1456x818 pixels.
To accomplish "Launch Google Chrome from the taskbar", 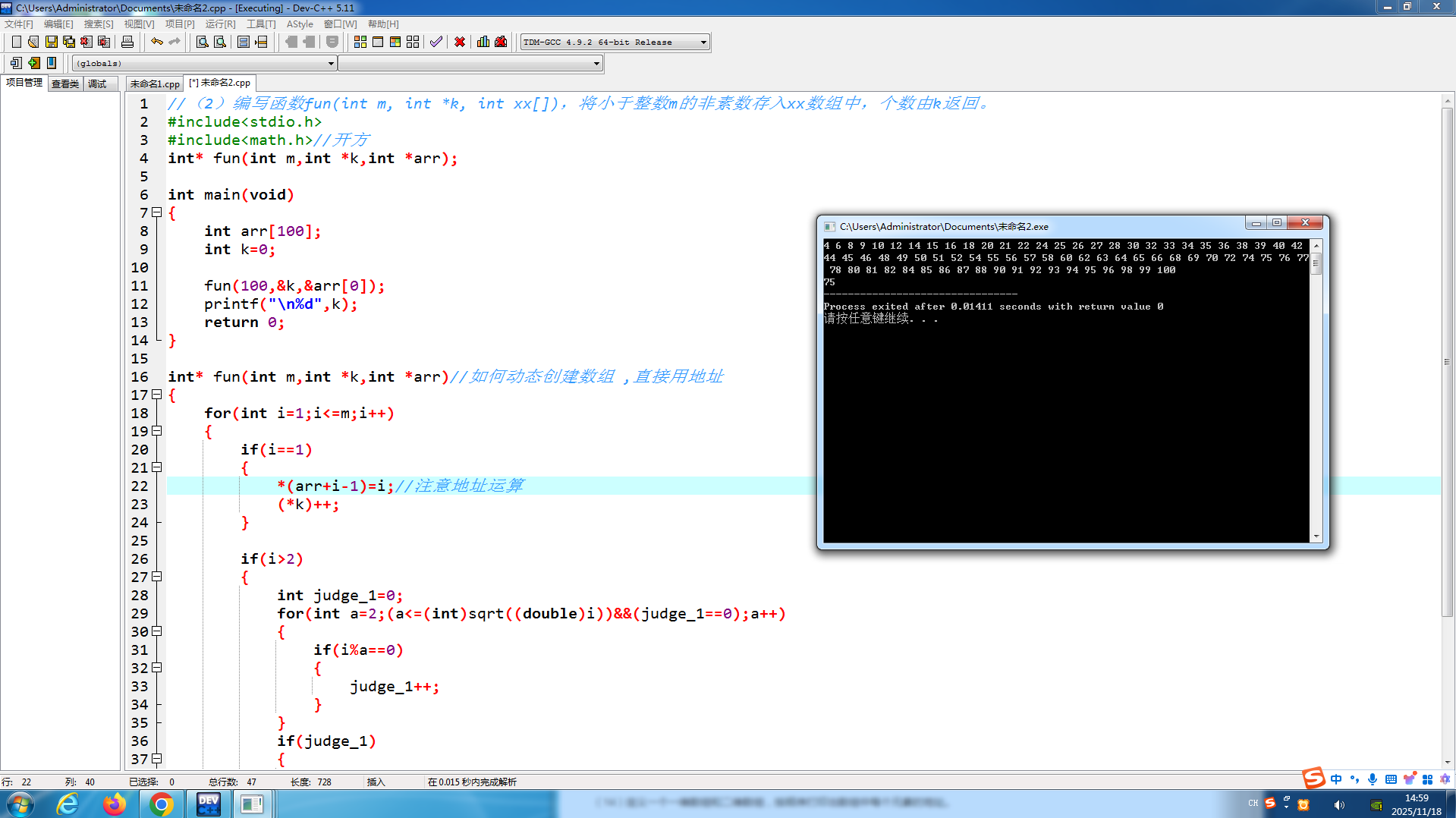I will point(161,804).
